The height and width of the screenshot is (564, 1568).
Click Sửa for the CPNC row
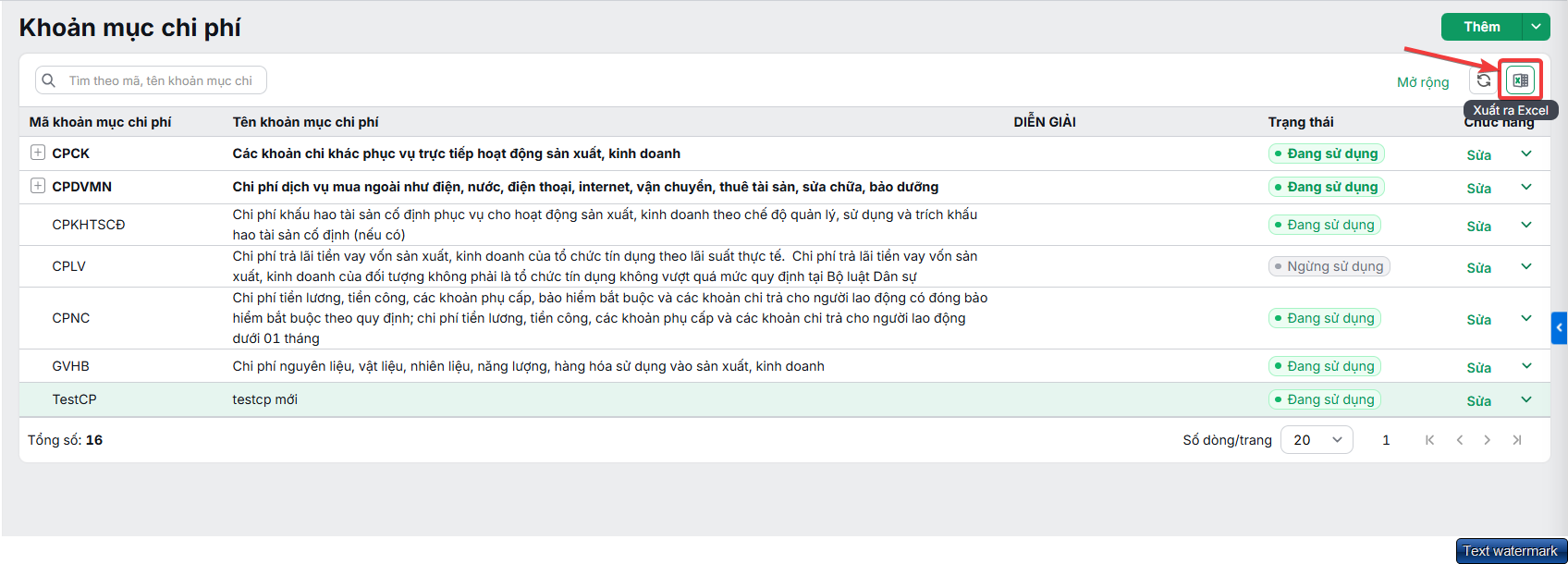(x=1478, y=319)
